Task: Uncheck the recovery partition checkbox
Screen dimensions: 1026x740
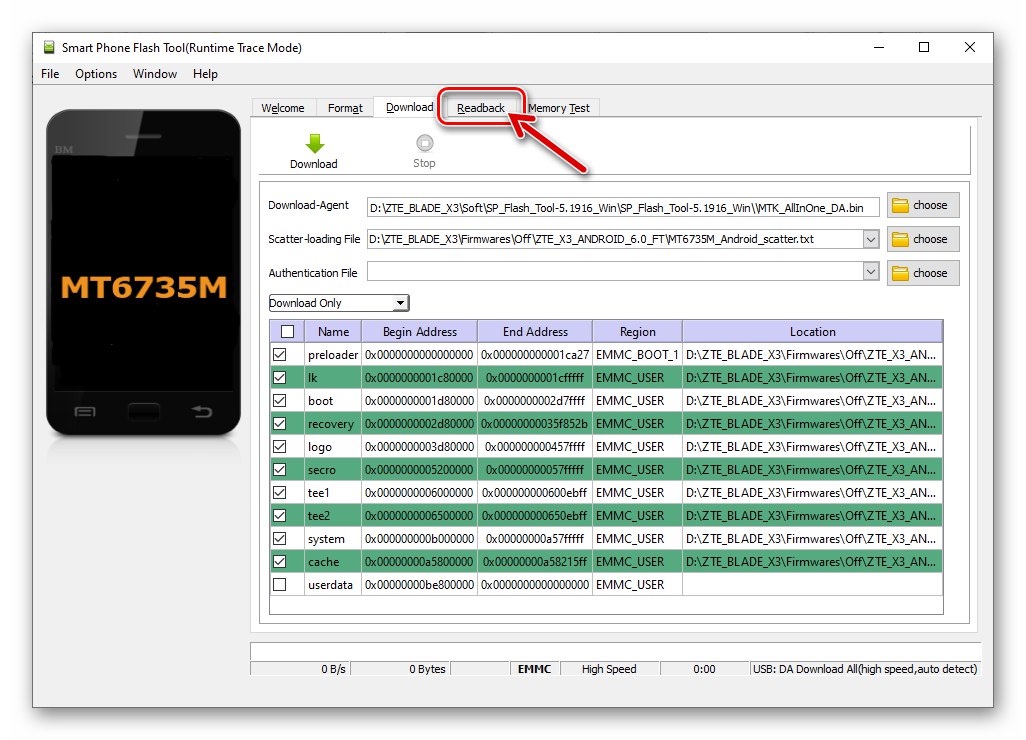Action: click(279, 423)
